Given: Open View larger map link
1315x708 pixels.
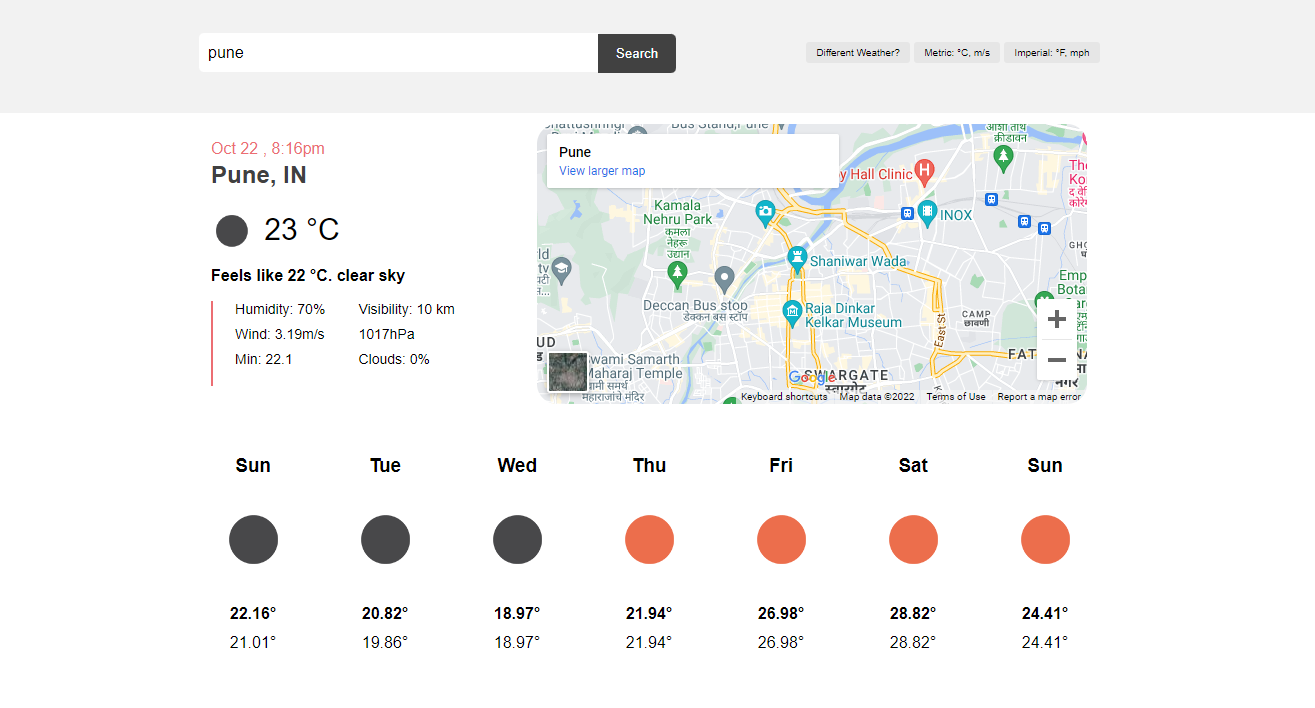Looking at the screenshot, I should coord(602,171).
